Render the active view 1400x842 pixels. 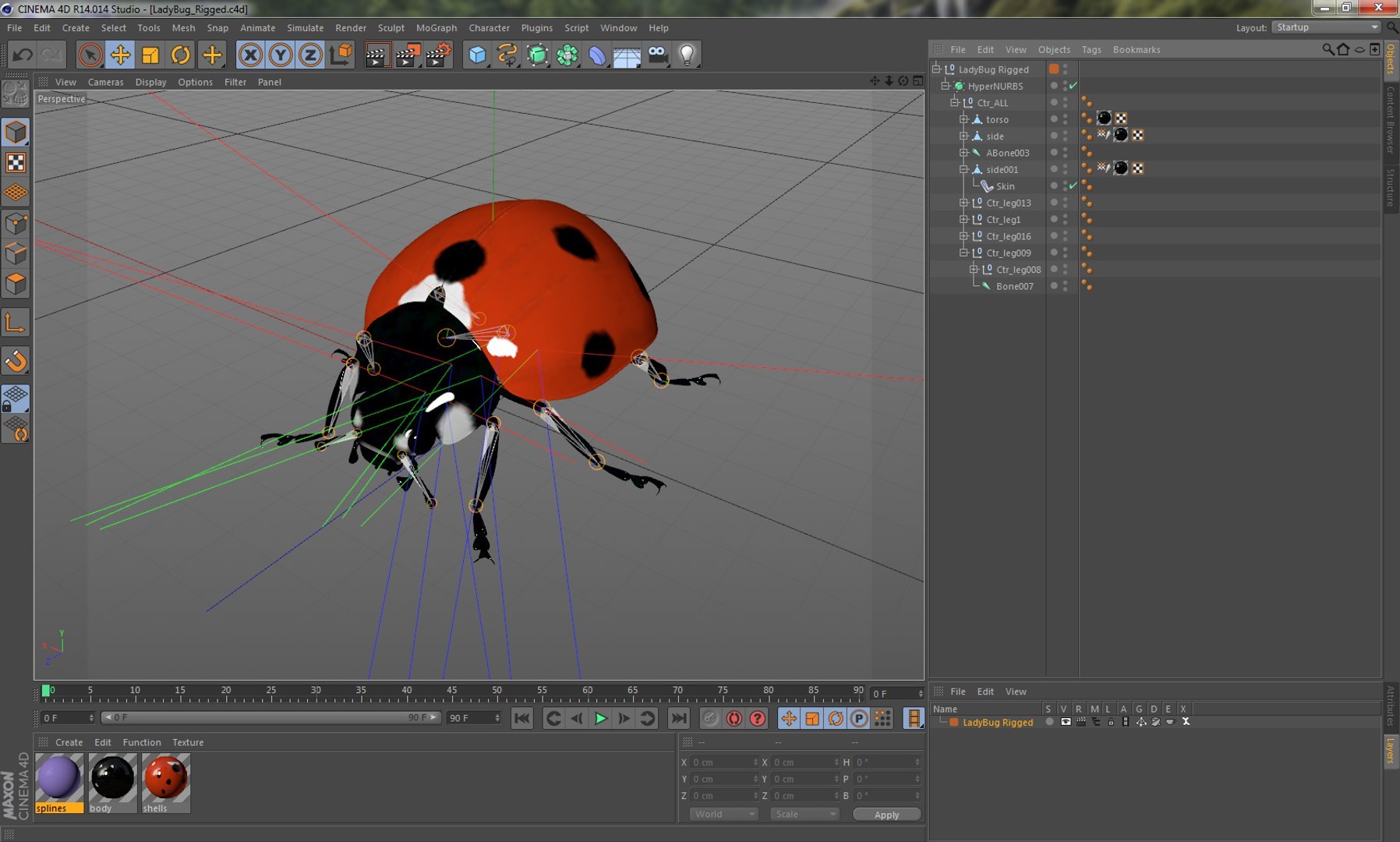(377, 55)
